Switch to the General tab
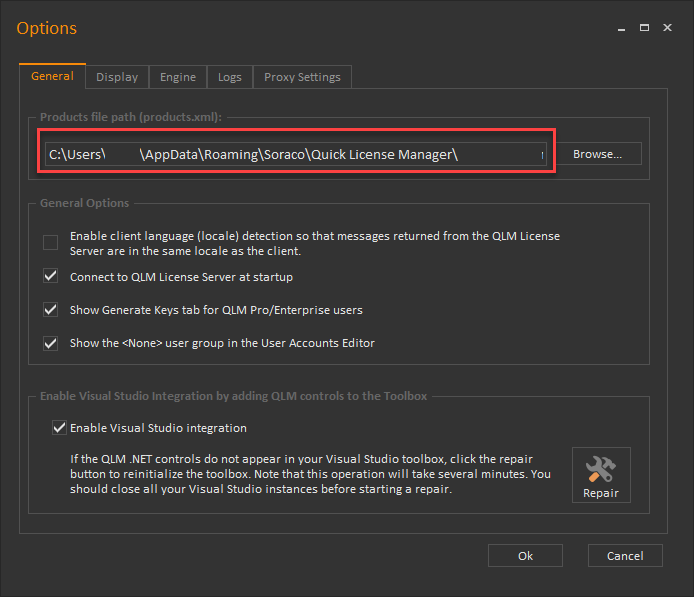 pyautogui.click(x=52, y=76)
